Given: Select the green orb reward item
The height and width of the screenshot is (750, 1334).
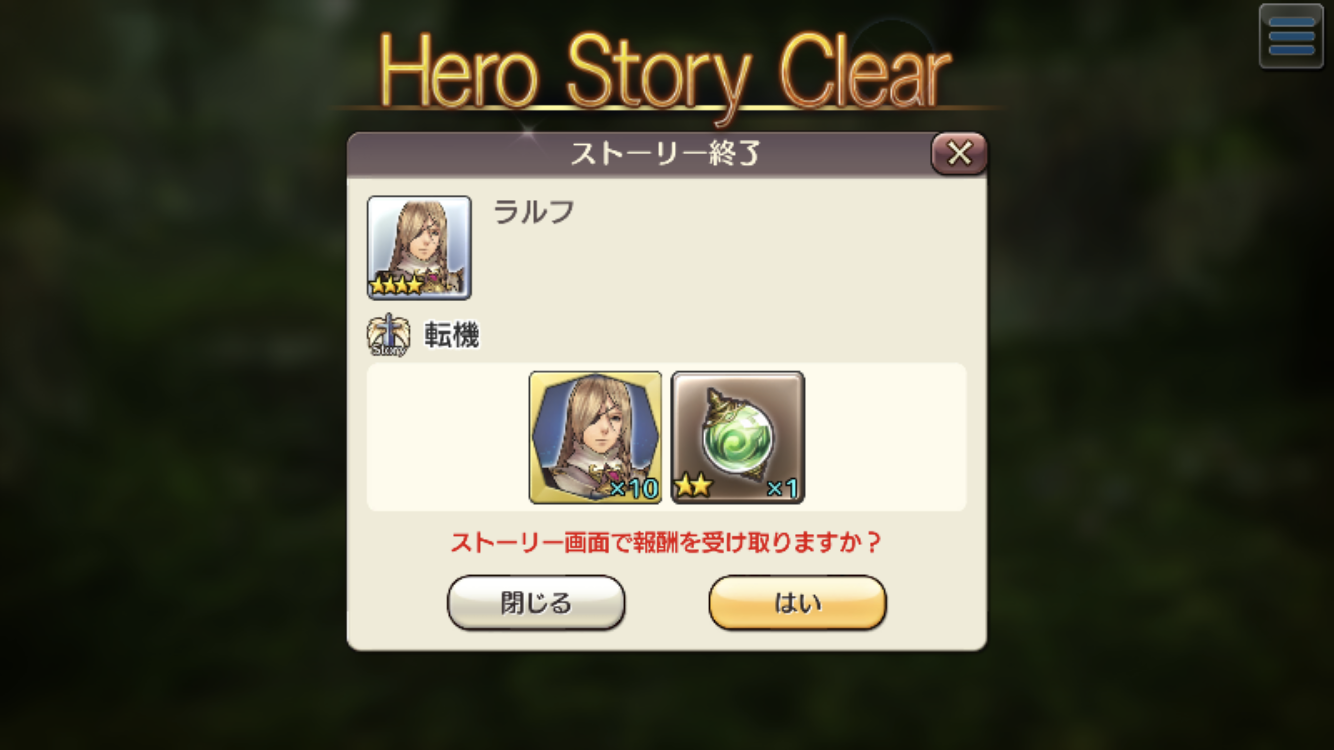Looking at the screenshot, I should pos(738,437).
